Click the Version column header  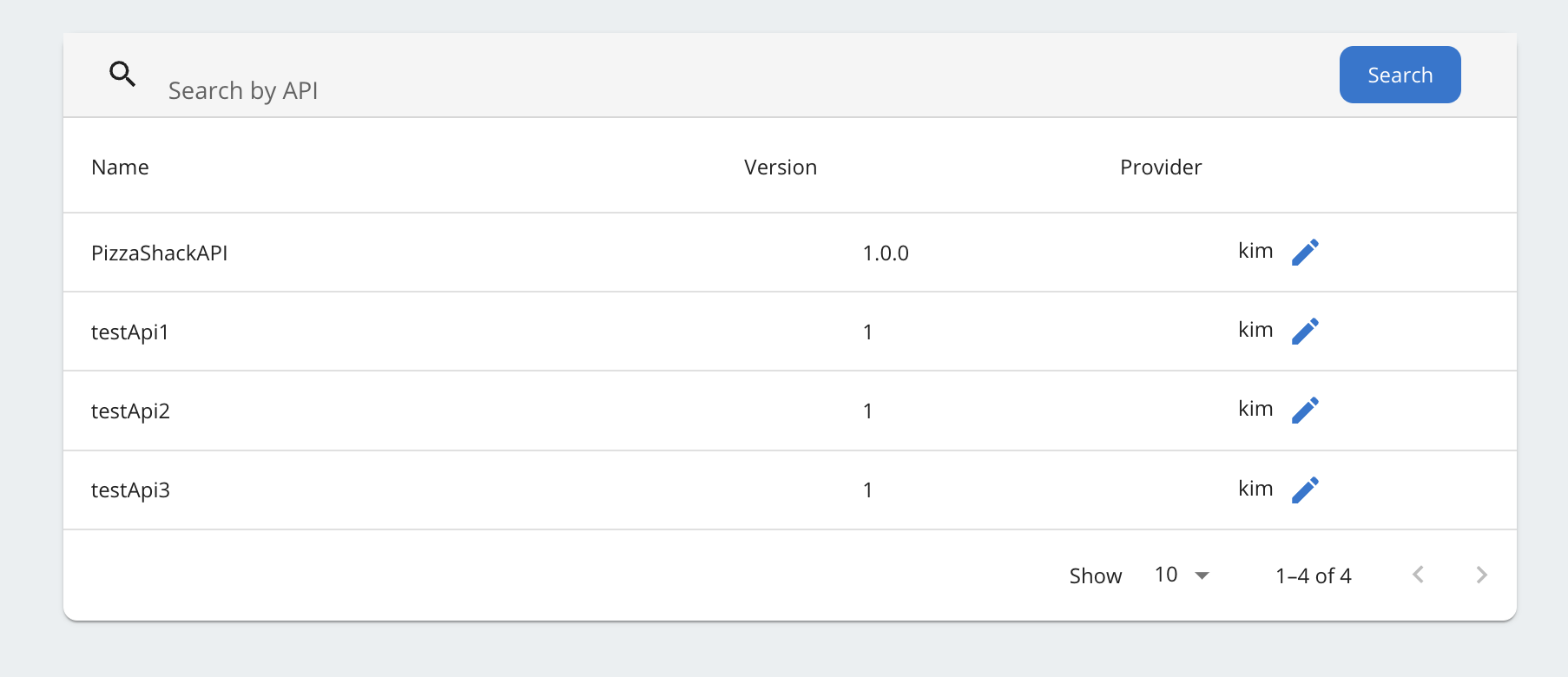780,167
